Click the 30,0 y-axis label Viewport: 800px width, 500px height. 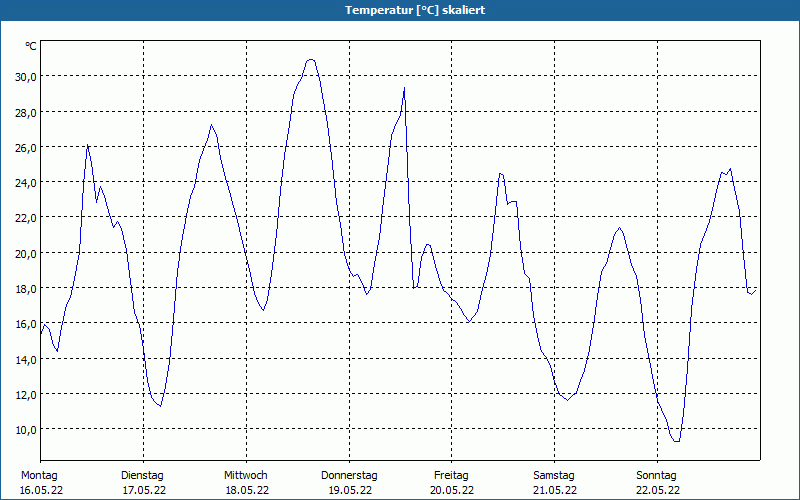point(25,77)
